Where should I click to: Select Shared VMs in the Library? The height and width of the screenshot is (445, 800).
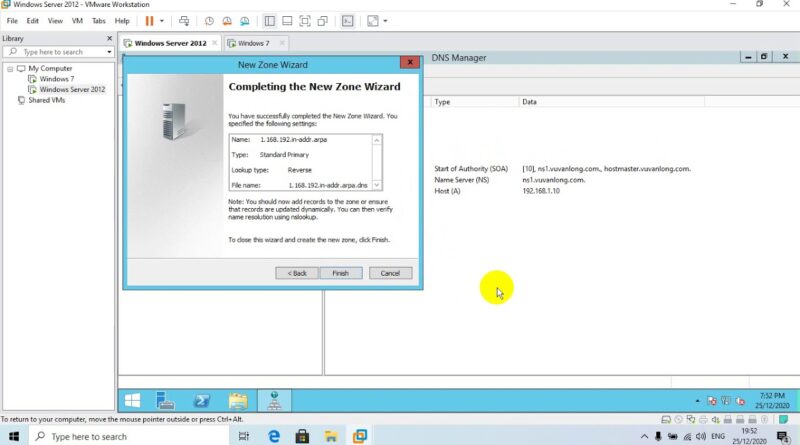coord(46,100)
